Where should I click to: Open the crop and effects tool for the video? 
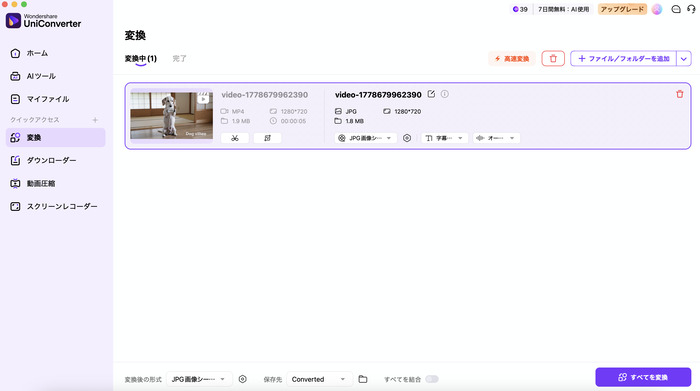267,138
